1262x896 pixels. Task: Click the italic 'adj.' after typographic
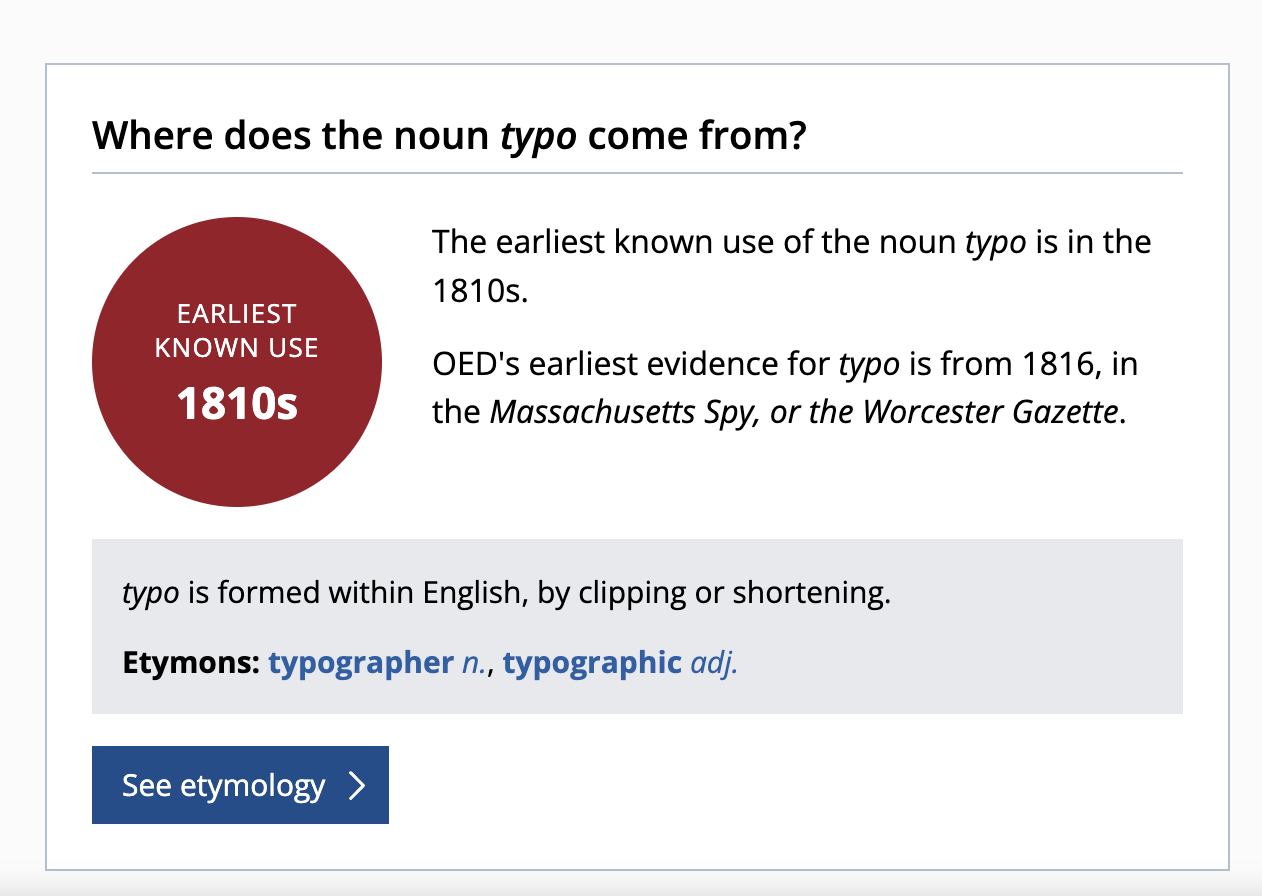coord(714,663)
